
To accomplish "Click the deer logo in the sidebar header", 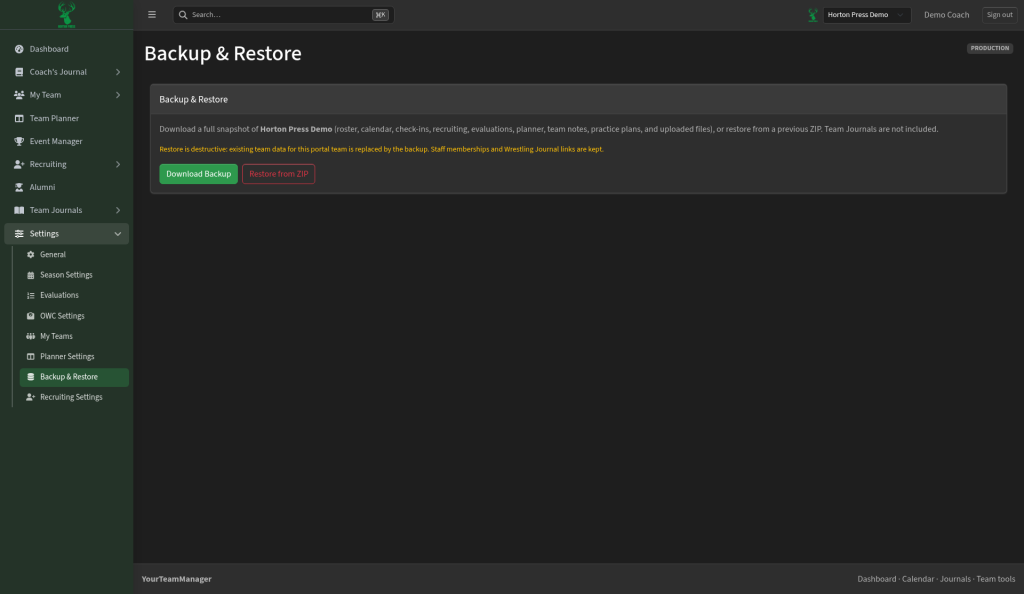I will (x=66, y=14).
